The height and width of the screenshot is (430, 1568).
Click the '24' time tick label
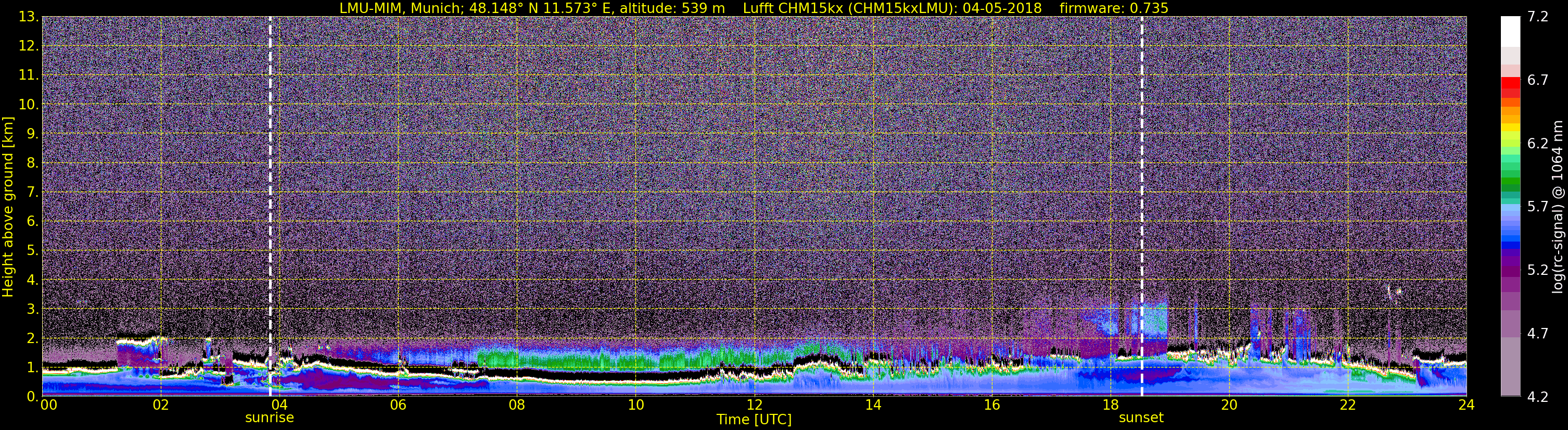(x=1467, y=404)
